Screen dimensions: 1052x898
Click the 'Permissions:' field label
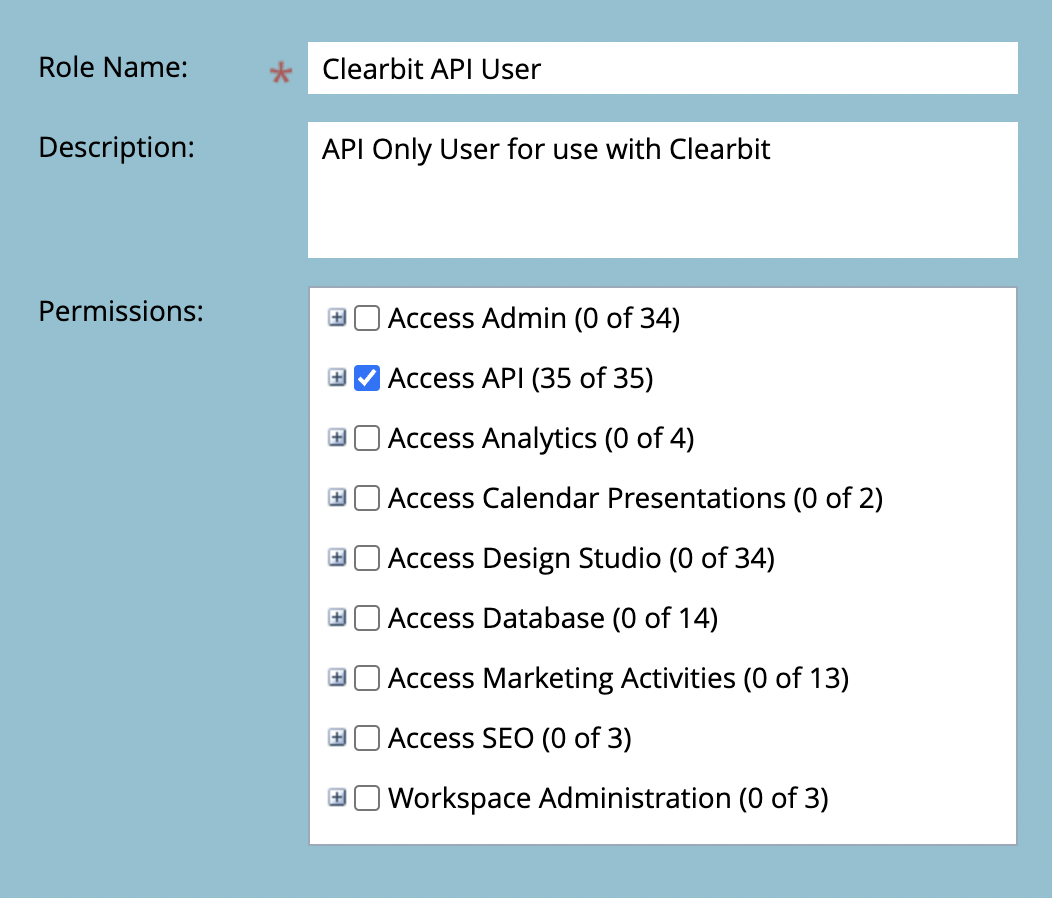pos(121,311)
